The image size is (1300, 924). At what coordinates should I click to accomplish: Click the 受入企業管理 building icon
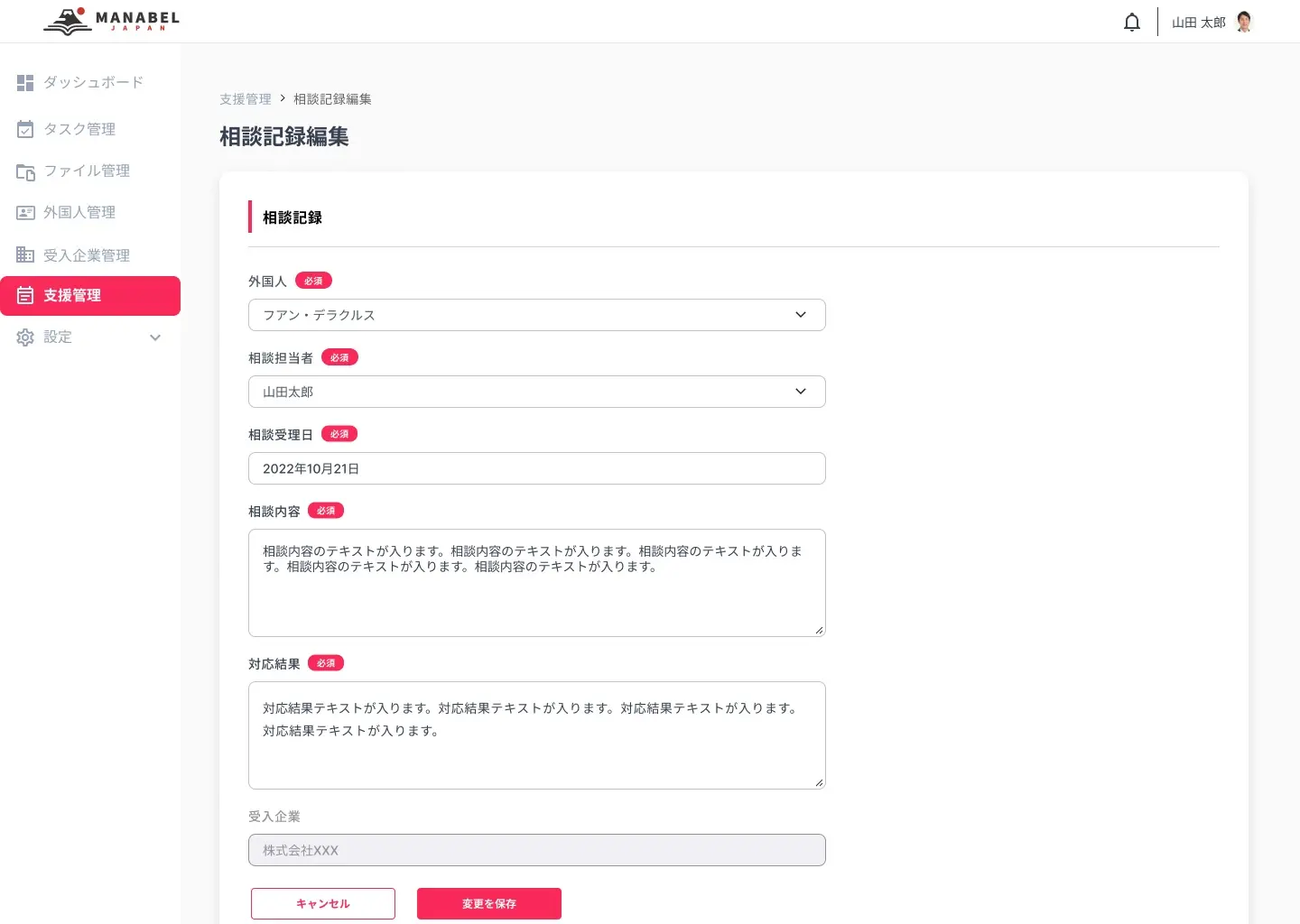pyautogui.click(x=25, y=254)
